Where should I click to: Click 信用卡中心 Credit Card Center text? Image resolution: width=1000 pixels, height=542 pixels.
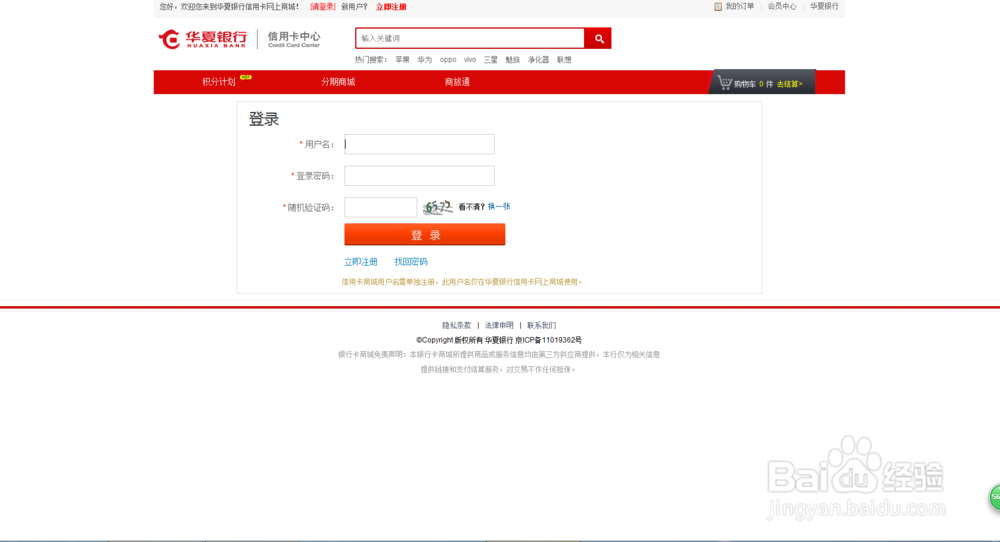click(x=294, y=40)
